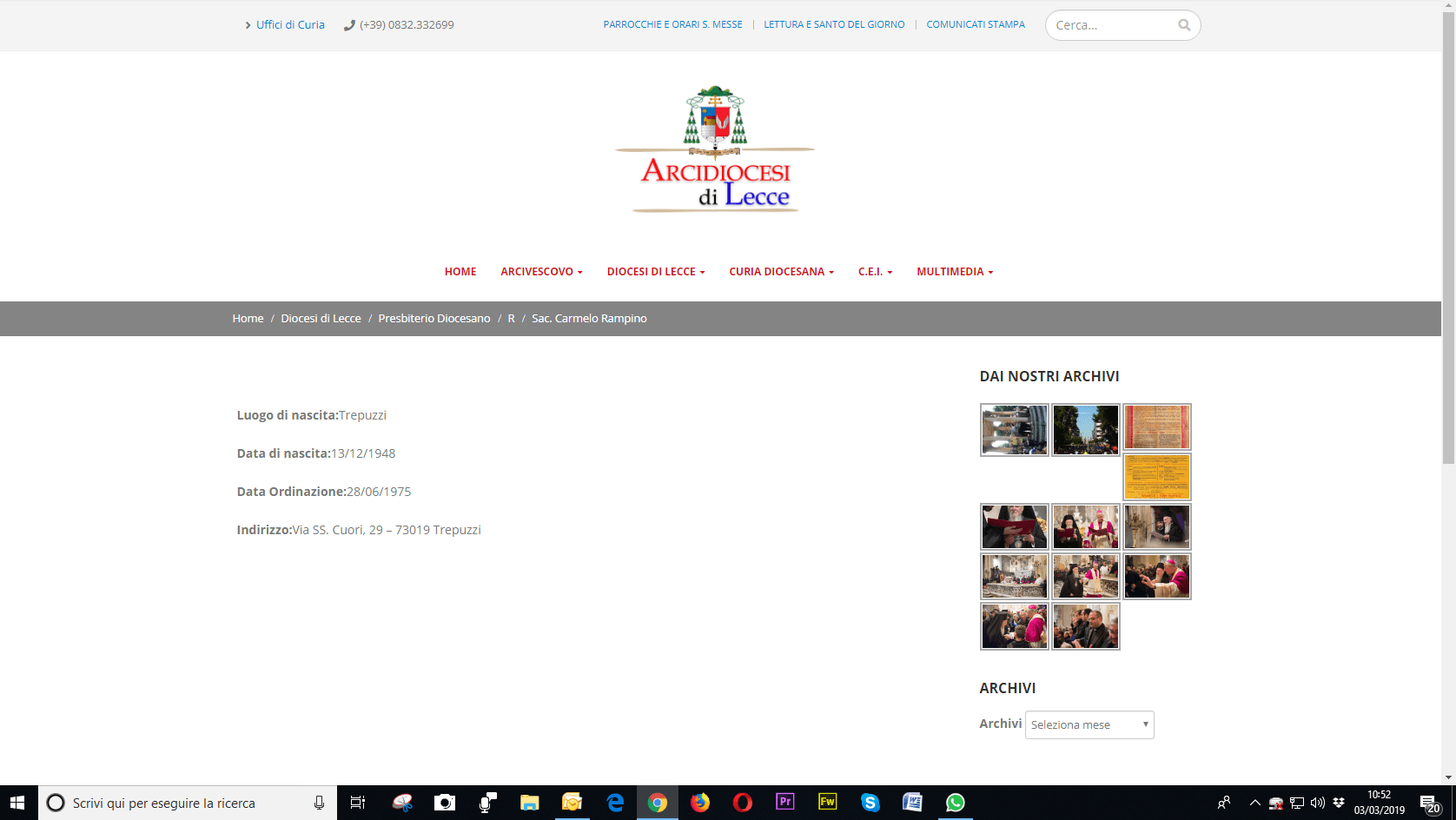Viewport: 1456px width, 820px height.
Task: Open COMUNICATI STAMPA link
Action: pos(976,24)
